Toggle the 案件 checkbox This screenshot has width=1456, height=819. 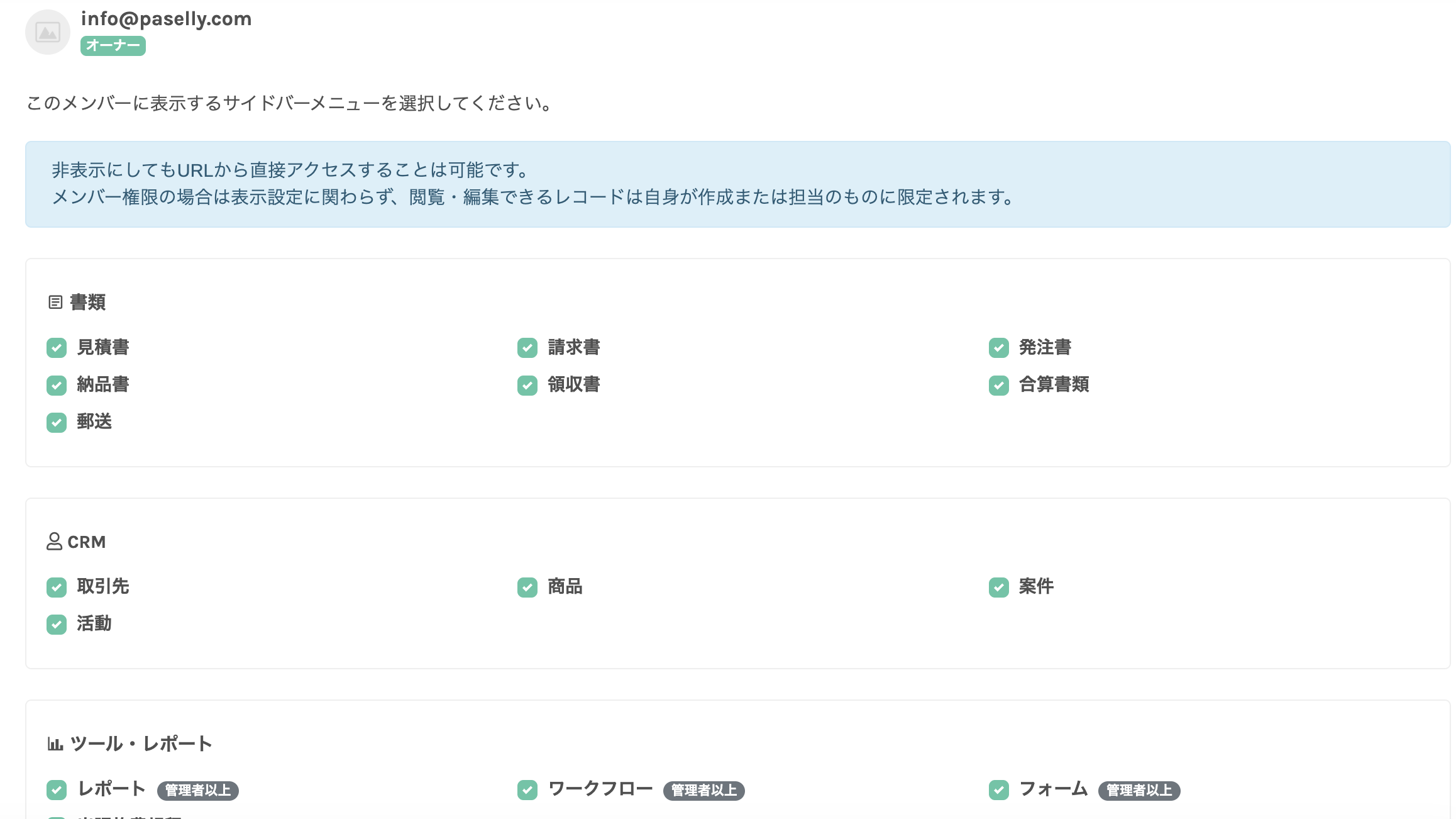click(x=999, y=588)
